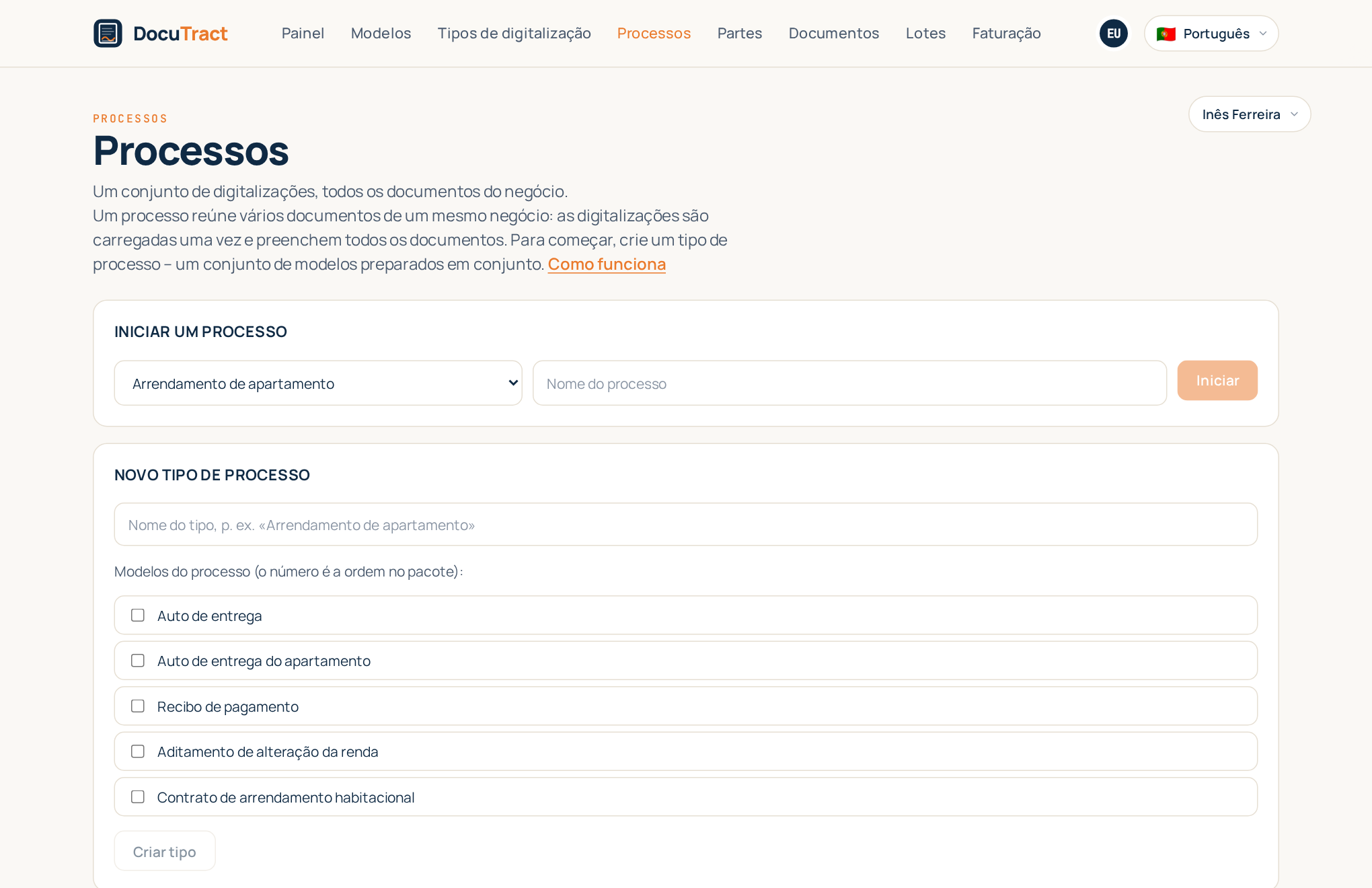
Task: Click the NOVO TIPO DE PROCESSO heading
Action: coord(212,475)
